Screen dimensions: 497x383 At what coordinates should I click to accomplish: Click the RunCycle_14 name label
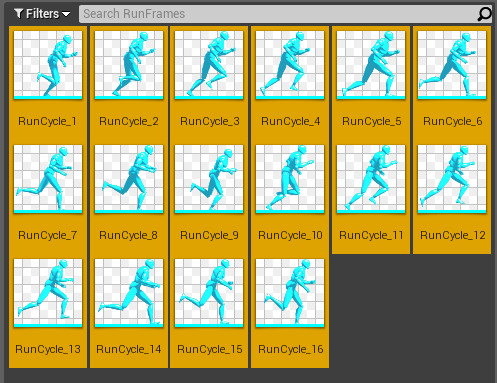tap(129, 349)
